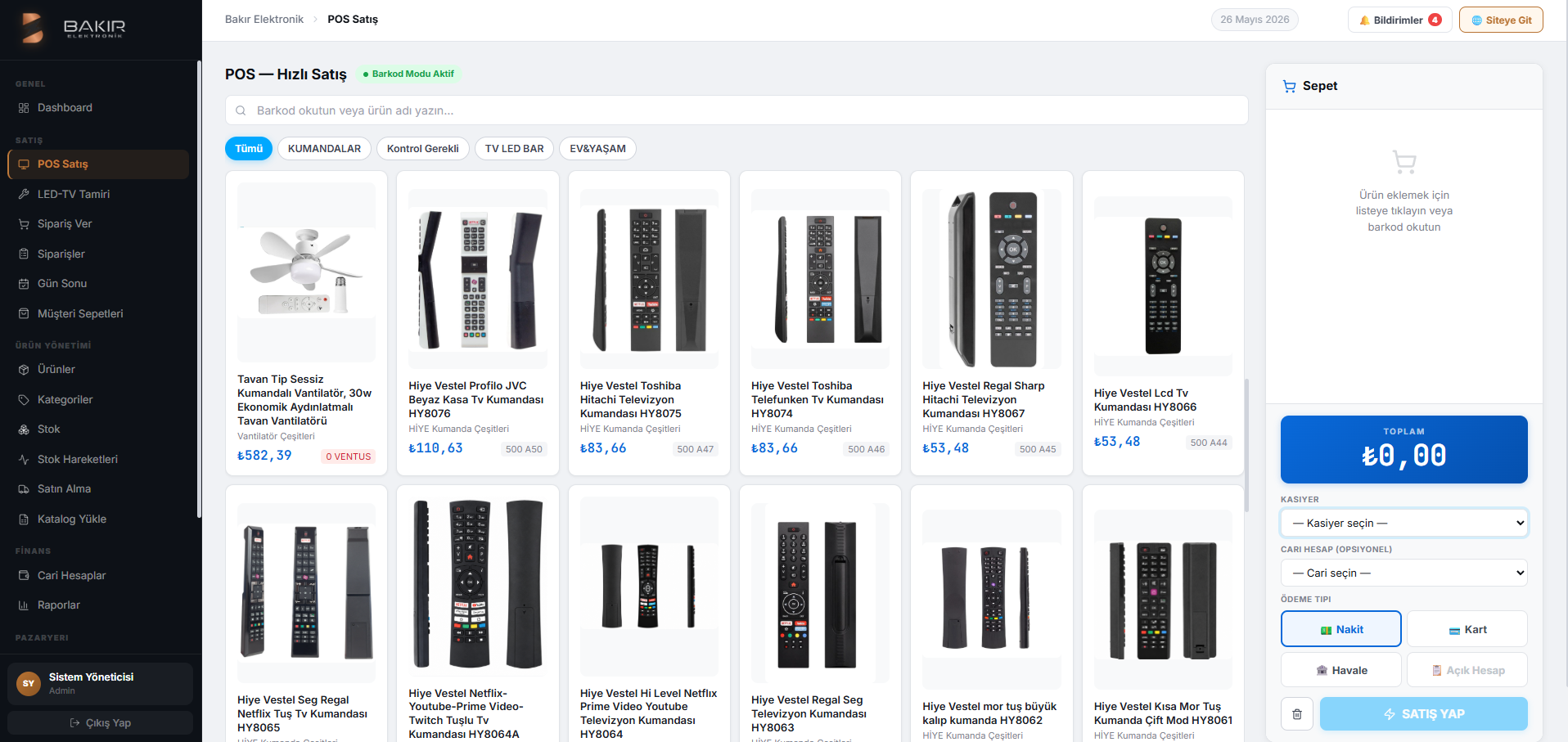Click Bakır Elektronik breadcrumb link
This screenshot has width=1568, height=742.
pos(264,20)
